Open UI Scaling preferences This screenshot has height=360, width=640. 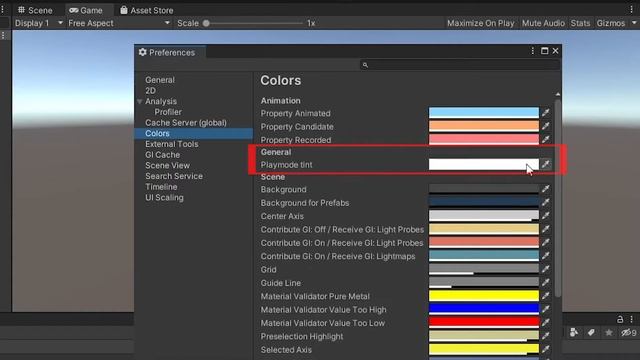tap(164, 198)
